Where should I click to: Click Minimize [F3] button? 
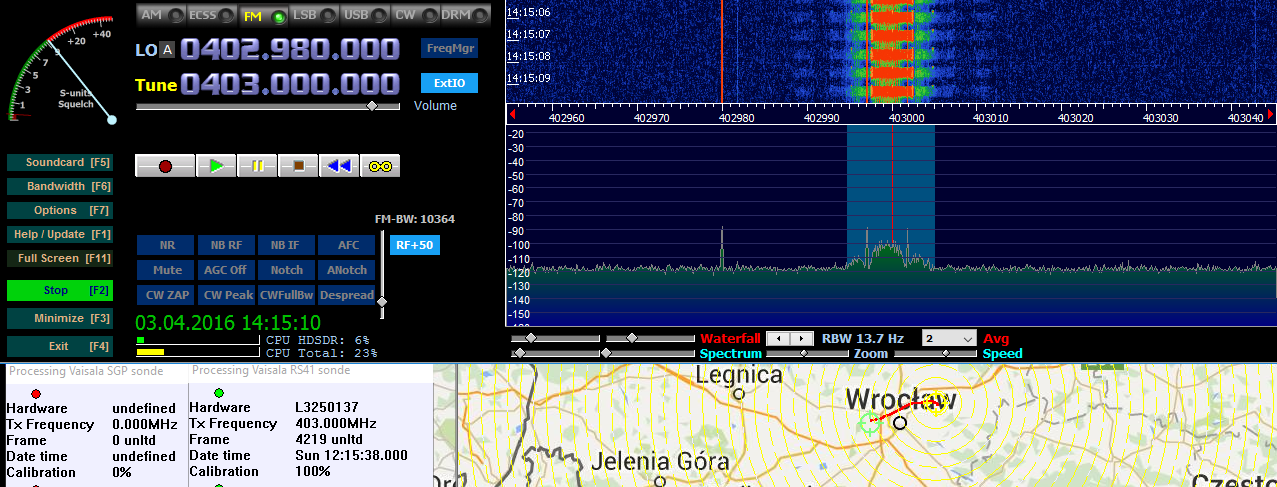[60, 318]
